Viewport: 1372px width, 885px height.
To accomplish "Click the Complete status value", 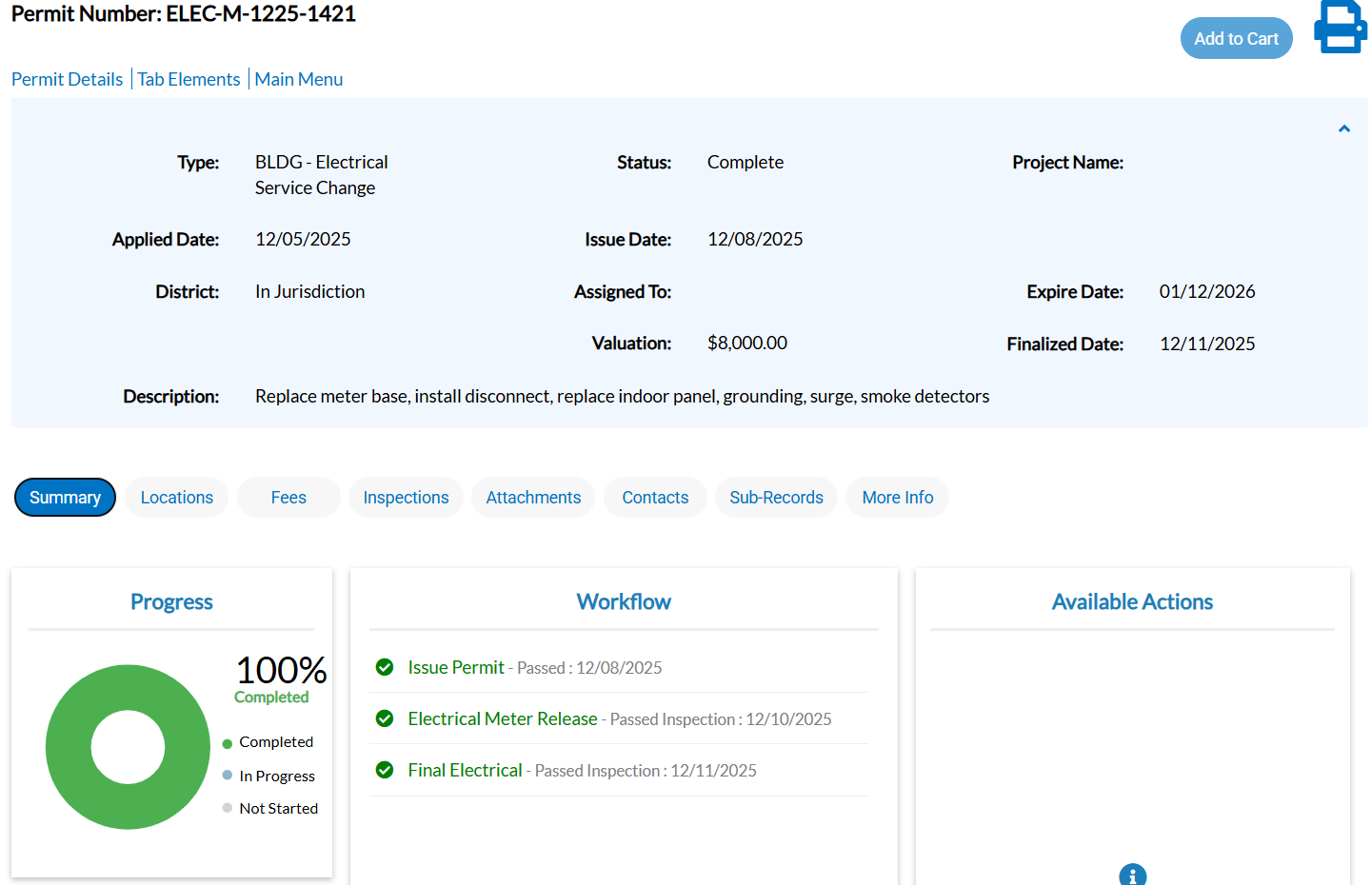I will pyautogui.click(x=746, y=162).
